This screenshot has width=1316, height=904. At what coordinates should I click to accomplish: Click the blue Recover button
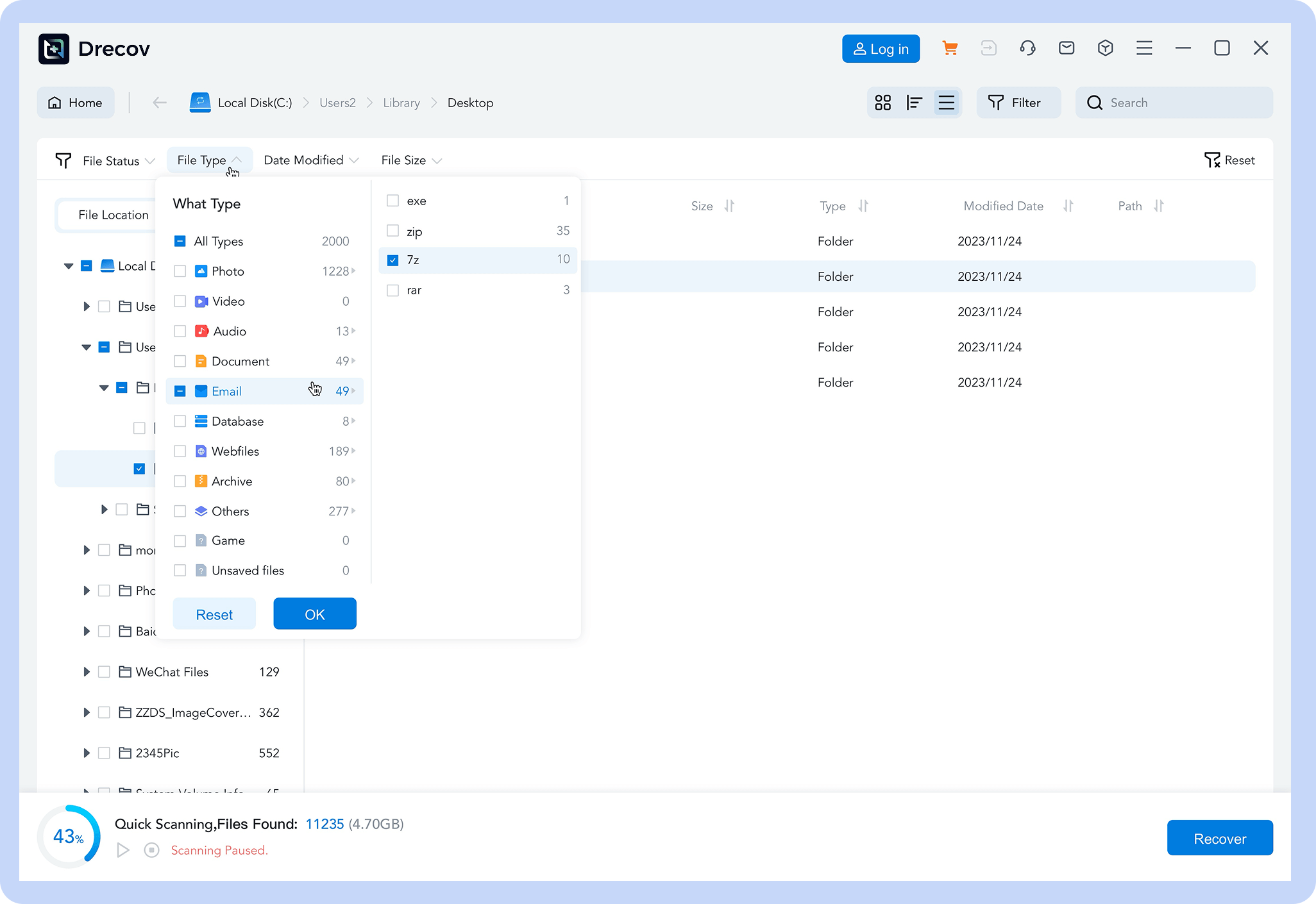1219,838
